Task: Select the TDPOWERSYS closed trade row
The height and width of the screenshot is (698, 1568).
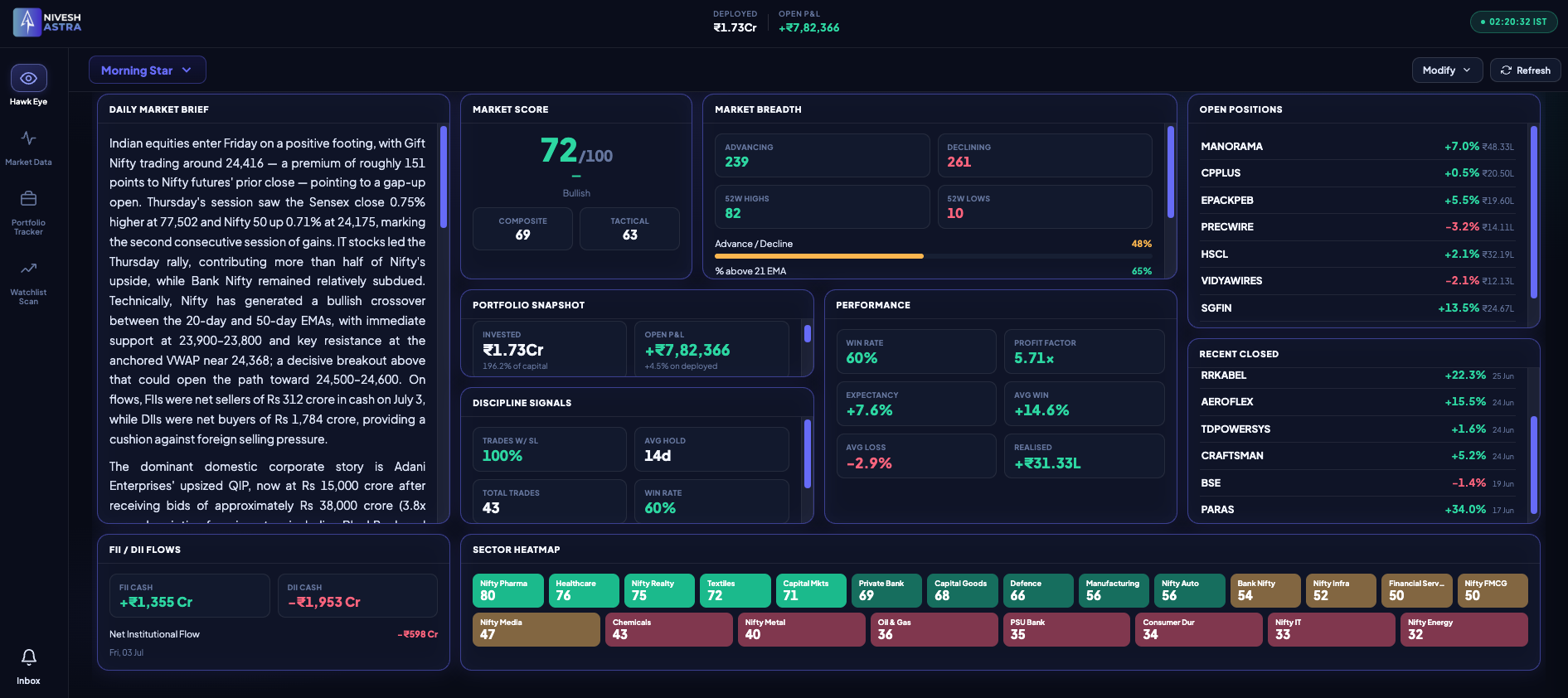Action: pos(1357,429)
